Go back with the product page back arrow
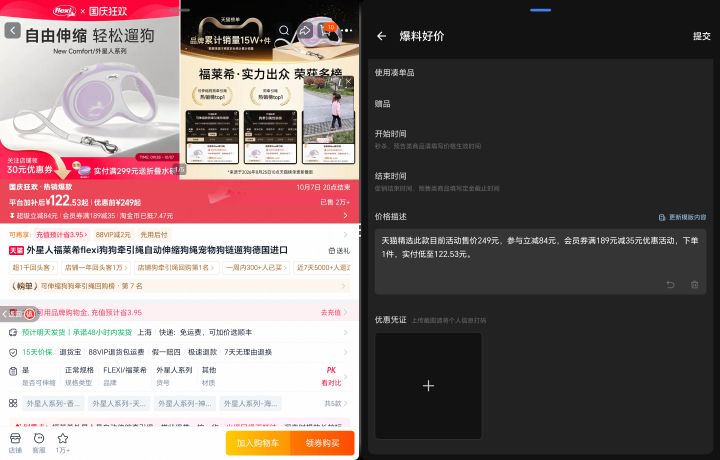The height and width of the screenshot is (460, 720). 12,30
